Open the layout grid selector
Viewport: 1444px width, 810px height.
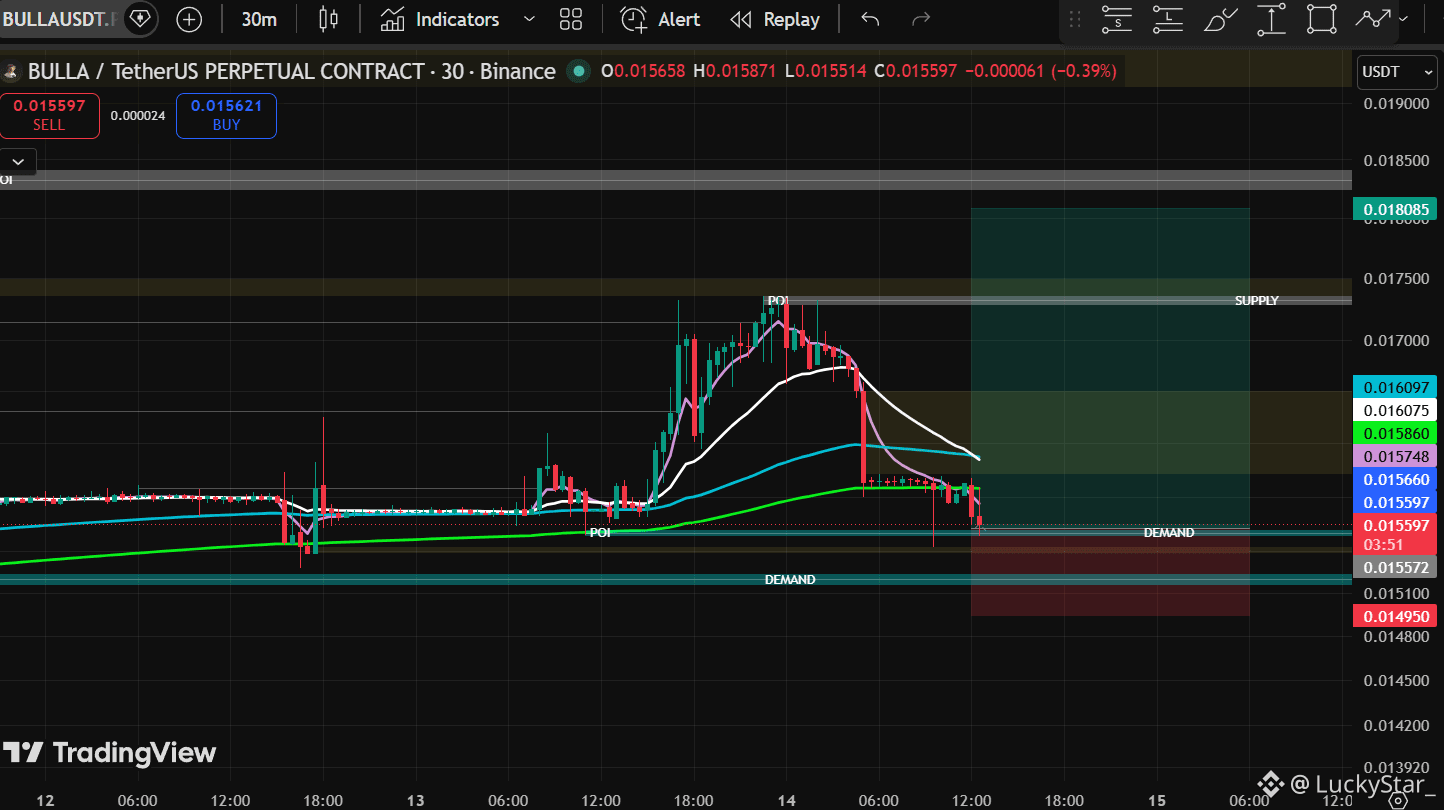coord(571,19)
